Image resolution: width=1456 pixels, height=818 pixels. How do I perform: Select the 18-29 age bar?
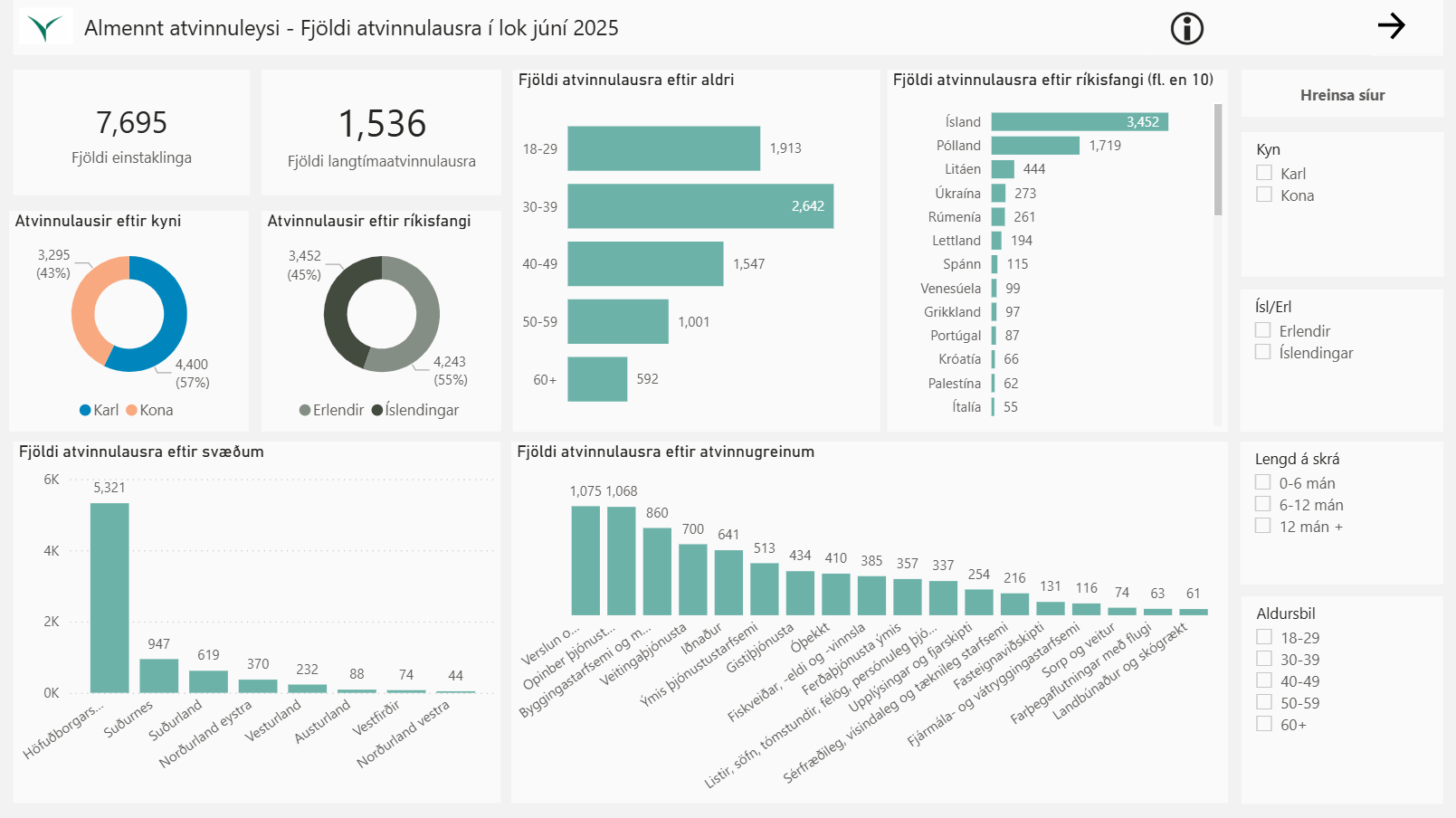tap(664, 148)
